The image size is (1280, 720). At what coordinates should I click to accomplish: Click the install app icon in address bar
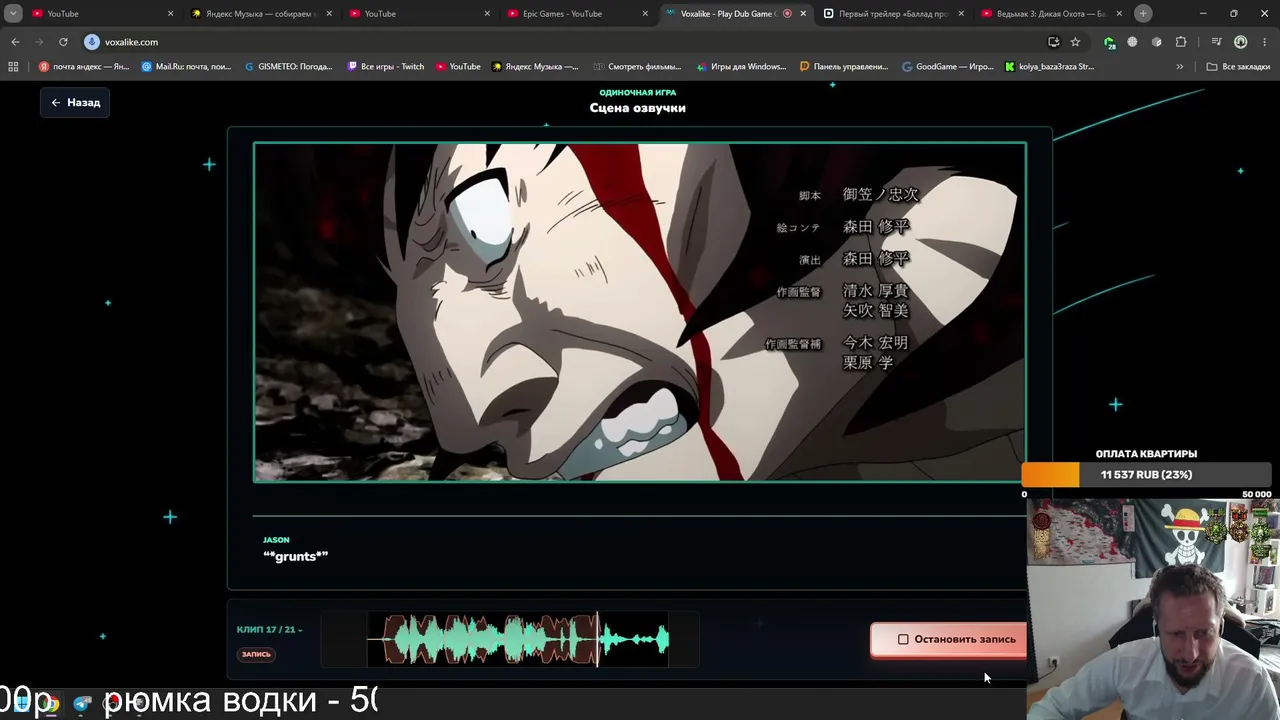pyautogui.click(x=1053, y=42)
